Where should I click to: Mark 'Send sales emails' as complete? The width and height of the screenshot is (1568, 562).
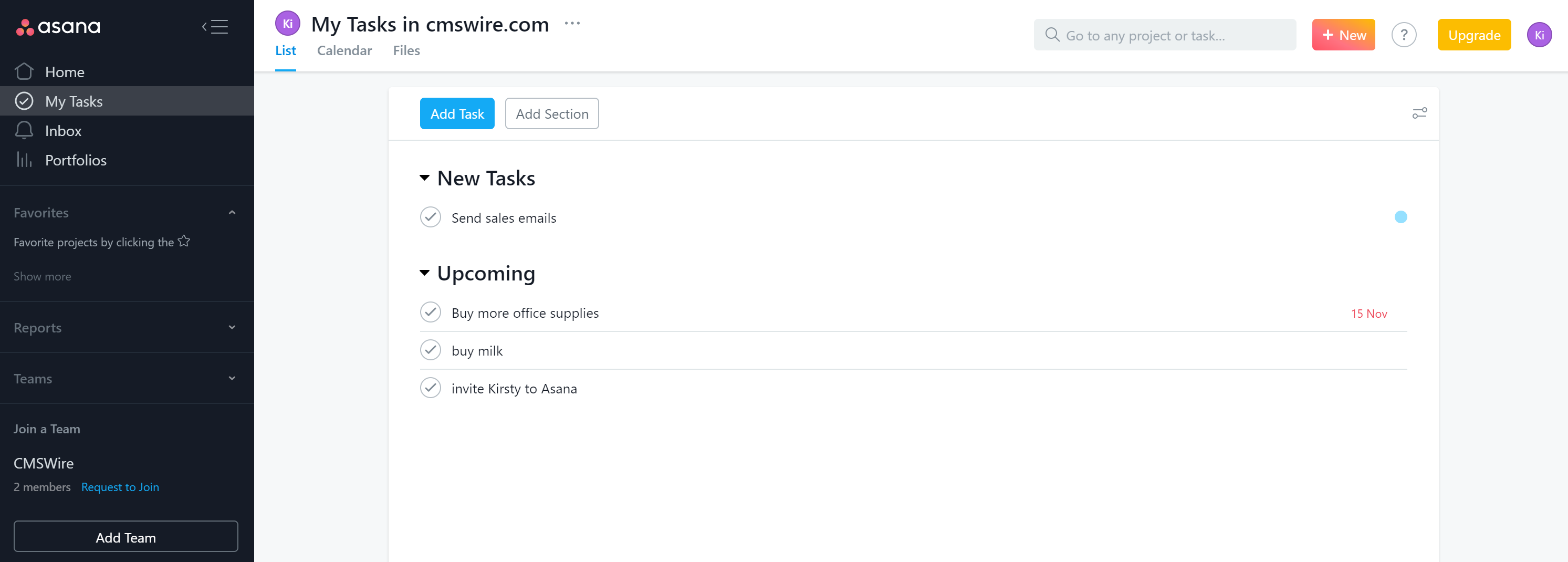[x=431, y=217]
